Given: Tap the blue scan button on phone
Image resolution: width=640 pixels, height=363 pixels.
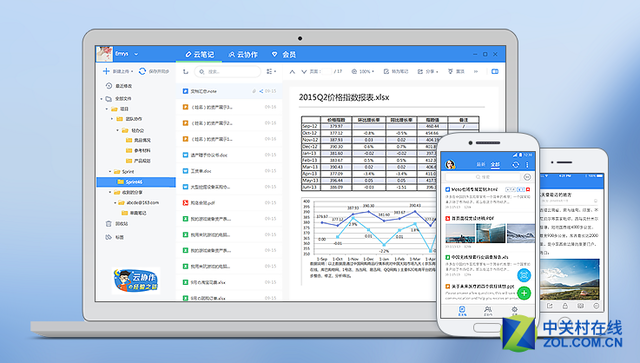Looking at the screenshot, I should 524,275.
